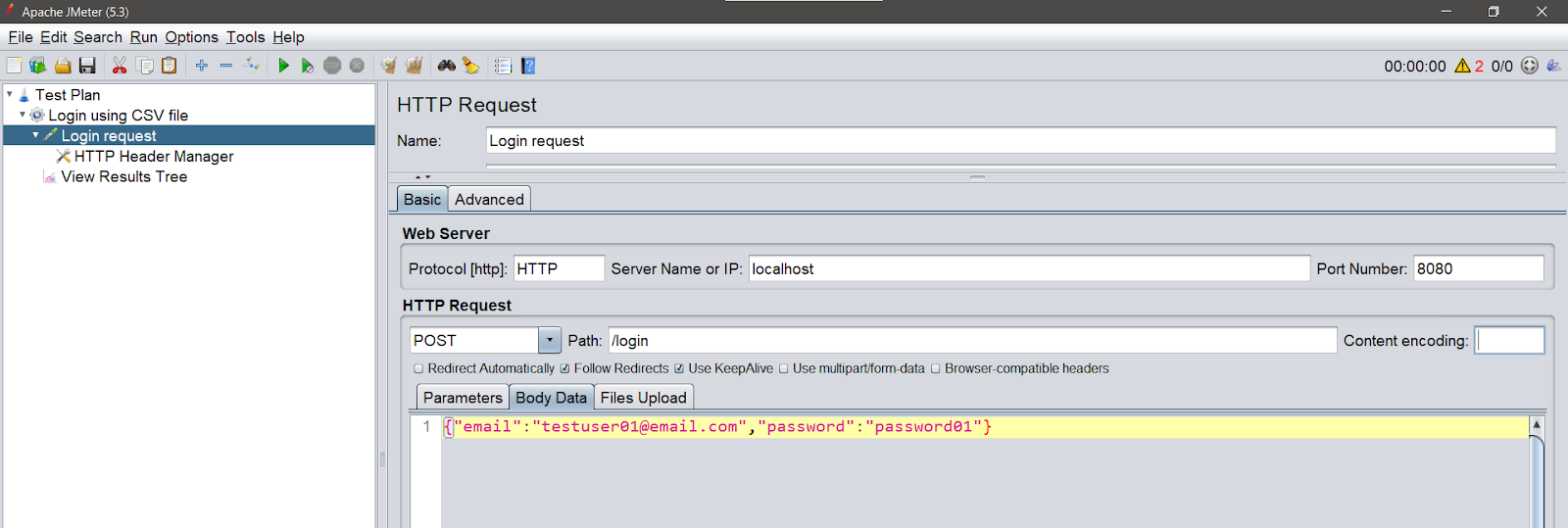Cut selected element with scissors icon

tap(120, 66)
